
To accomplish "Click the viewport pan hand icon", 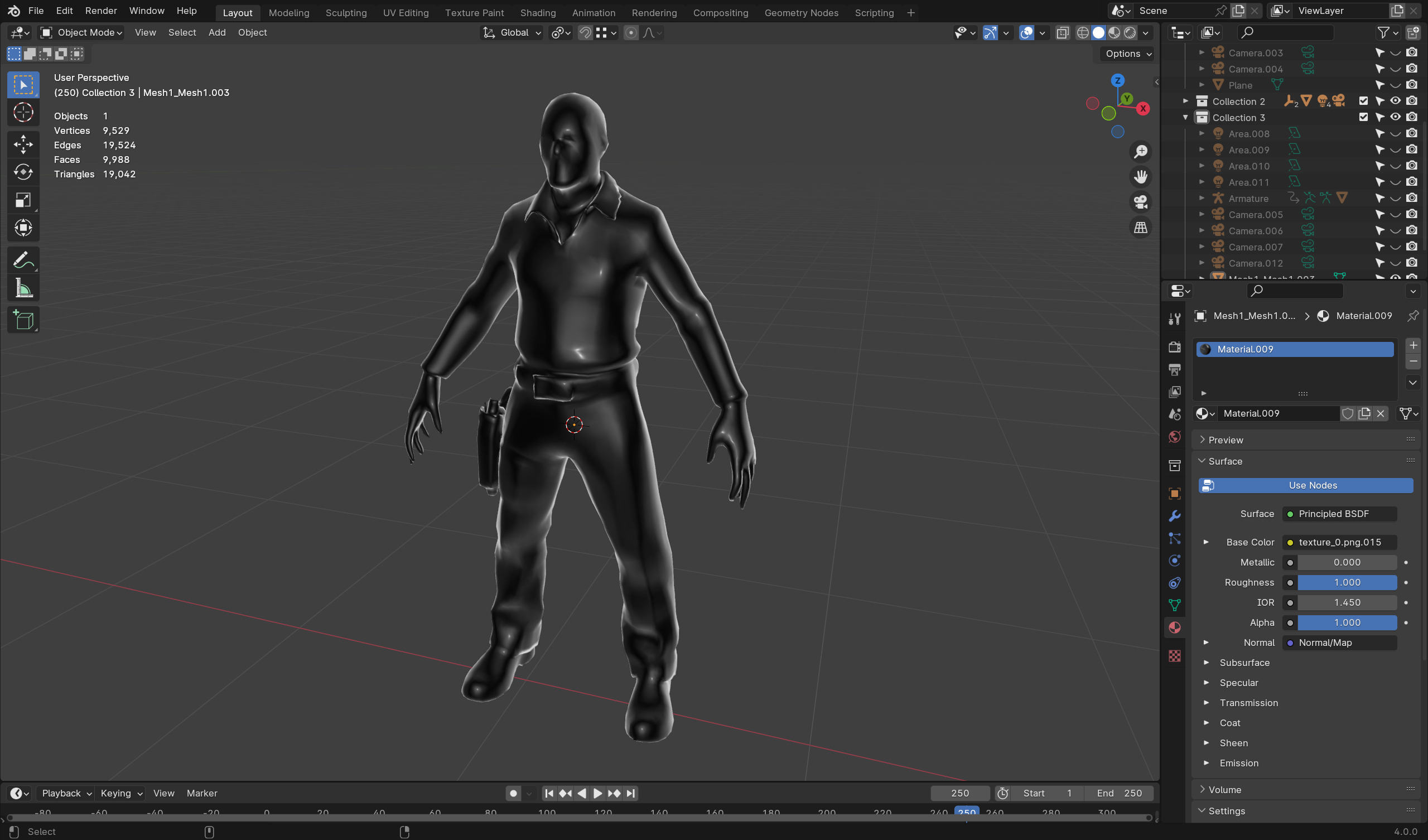I will [1140, 177].
